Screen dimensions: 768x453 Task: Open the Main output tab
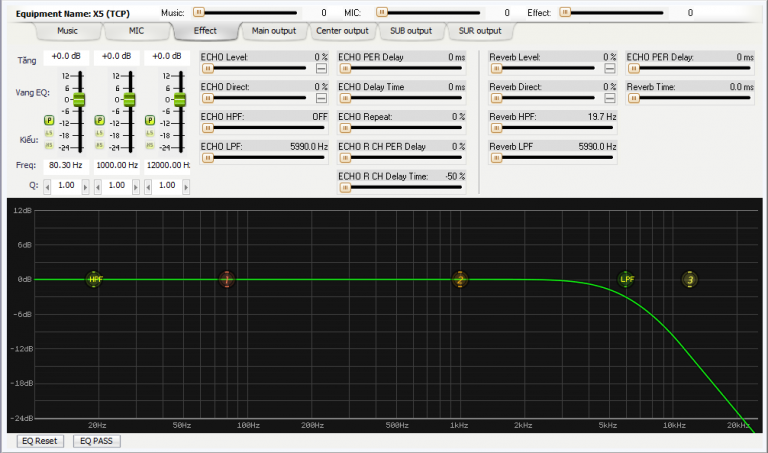click(274, 31)
